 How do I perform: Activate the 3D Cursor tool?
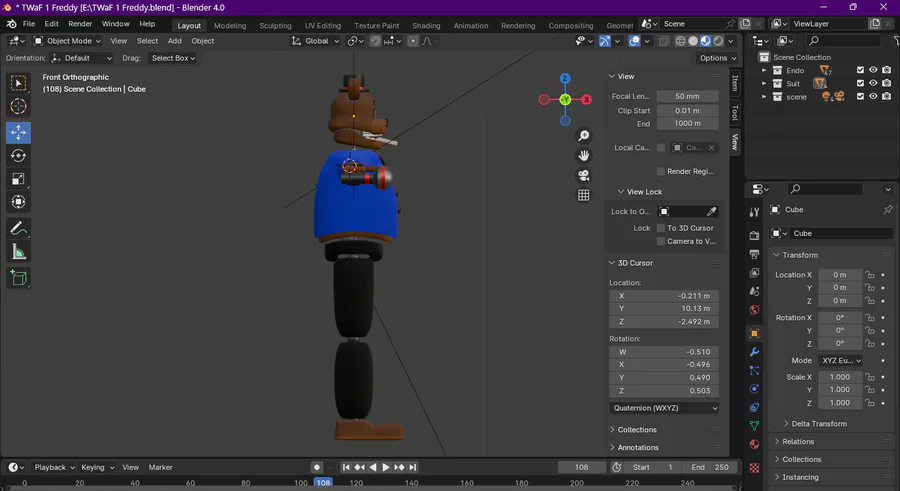tap(18, 106)
